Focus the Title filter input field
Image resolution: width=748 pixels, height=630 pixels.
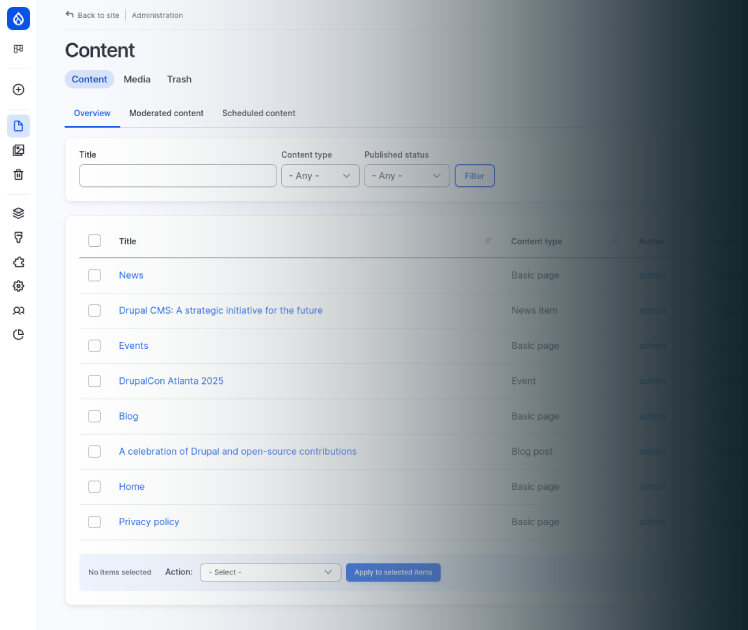(178, 176)
